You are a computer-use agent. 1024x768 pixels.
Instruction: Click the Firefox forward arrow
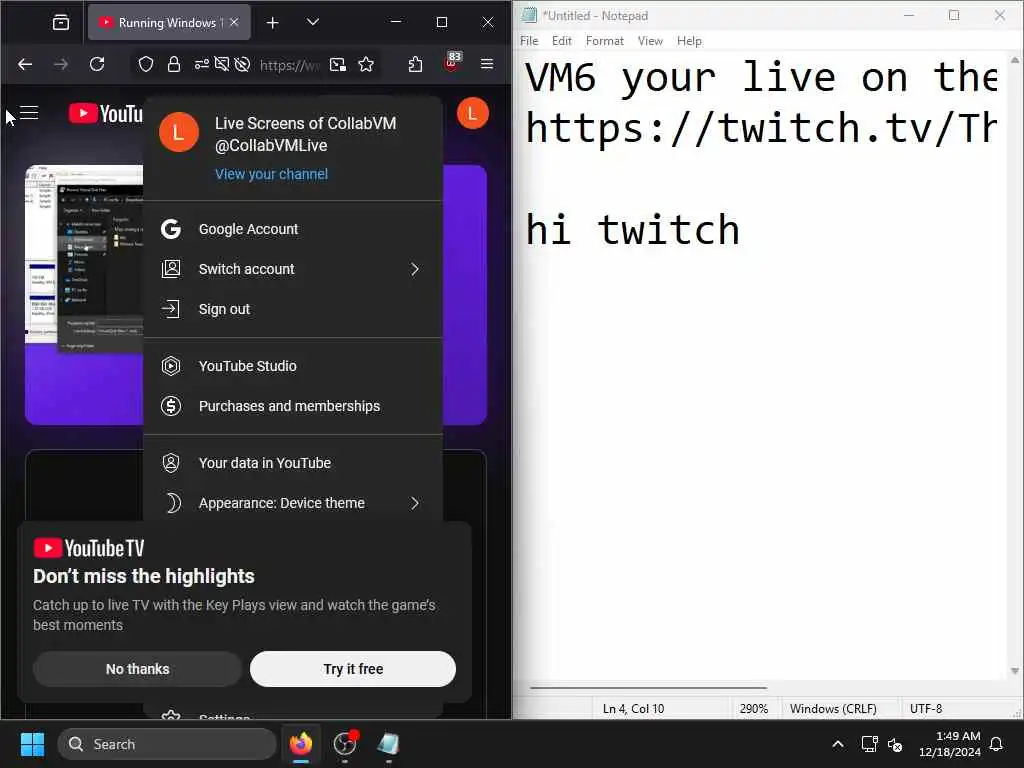click(61, 64)
